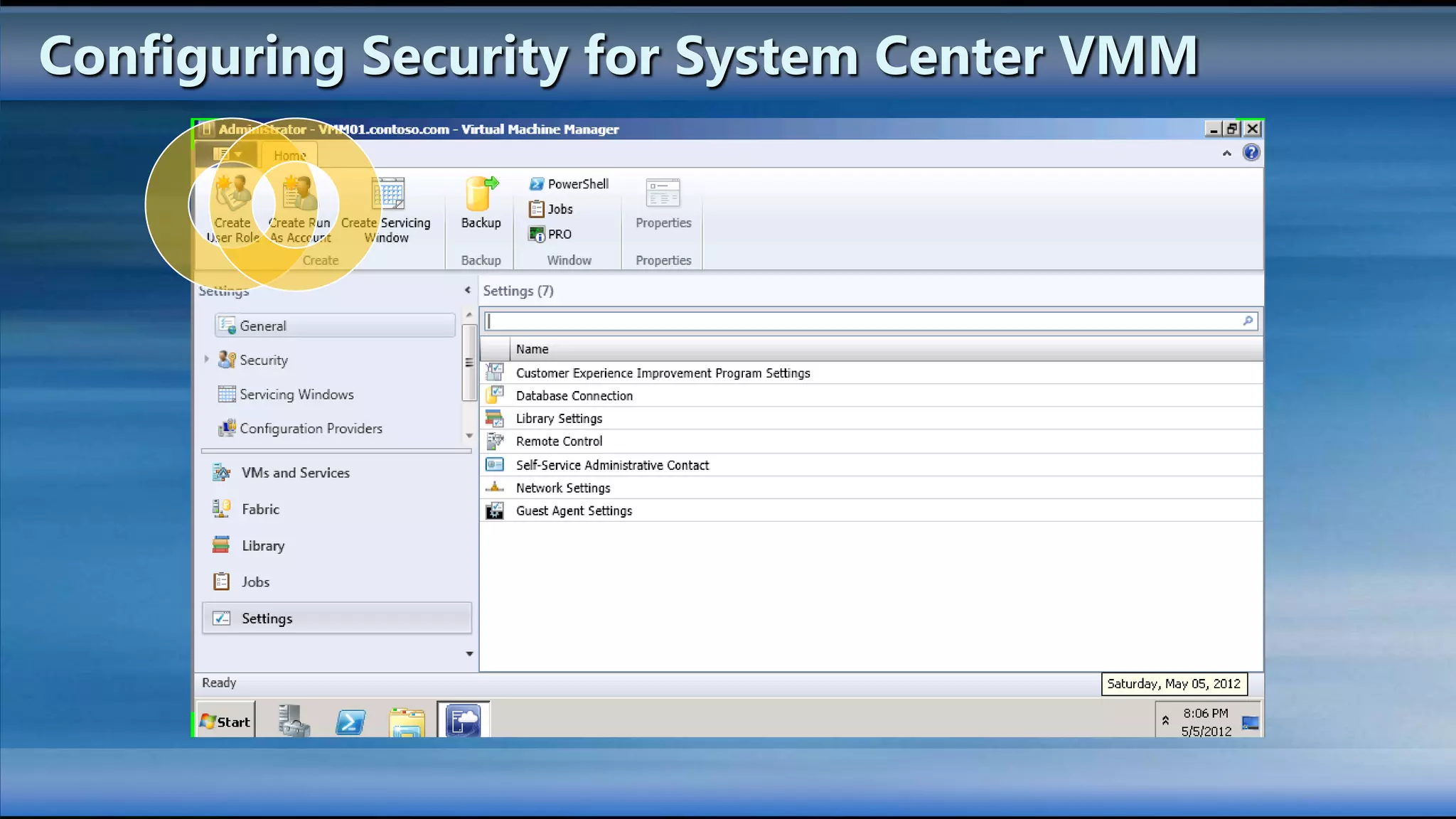This screenshot has height=819, width=1456.
Task: Click the workspace pane options arrow
Action: [x=469, y=653]
